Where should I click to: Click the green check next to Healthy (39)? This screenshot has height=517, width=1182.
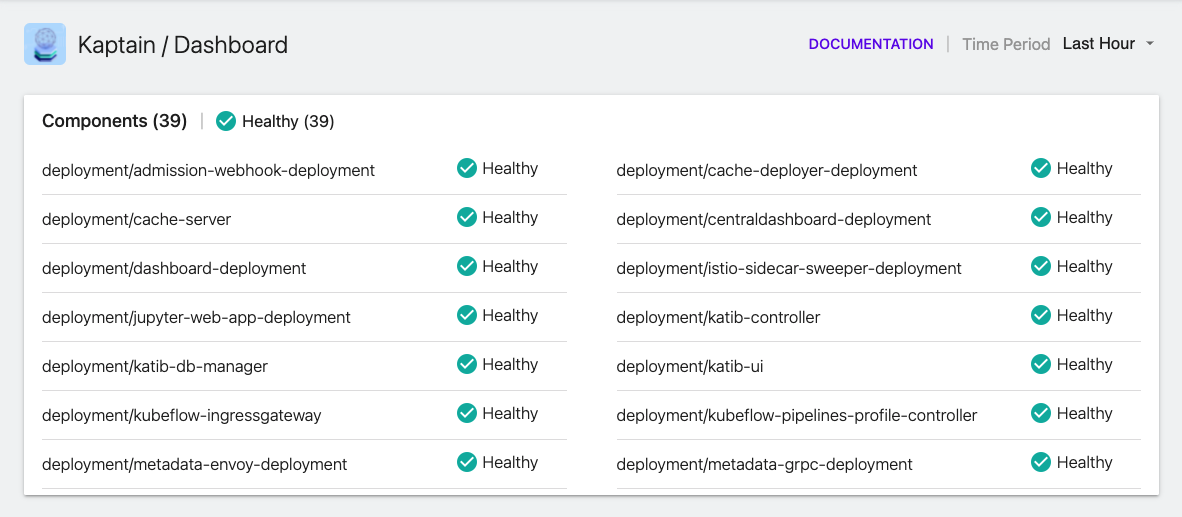tap(226, 121)
